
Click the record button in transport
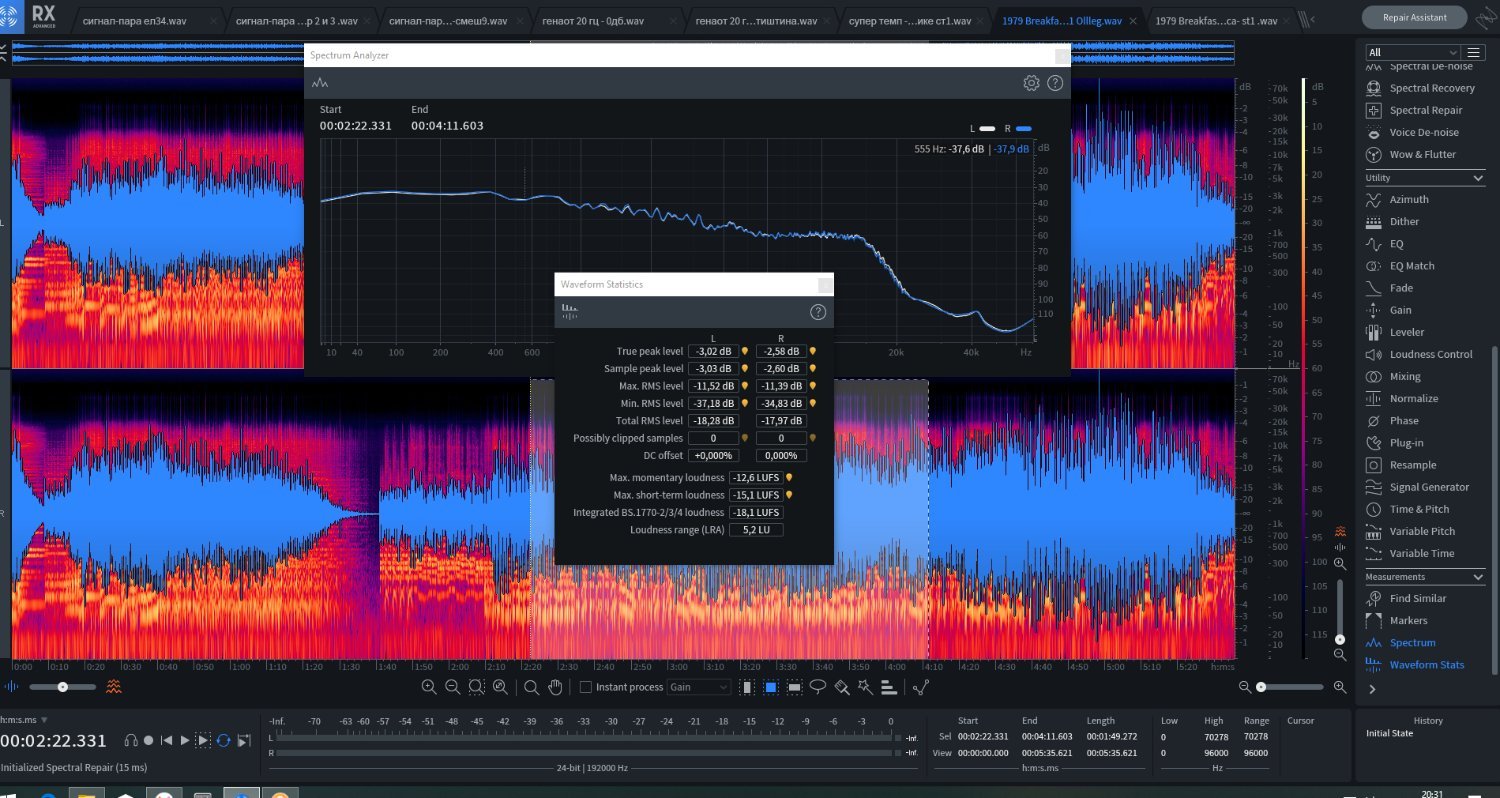[149, 740]
